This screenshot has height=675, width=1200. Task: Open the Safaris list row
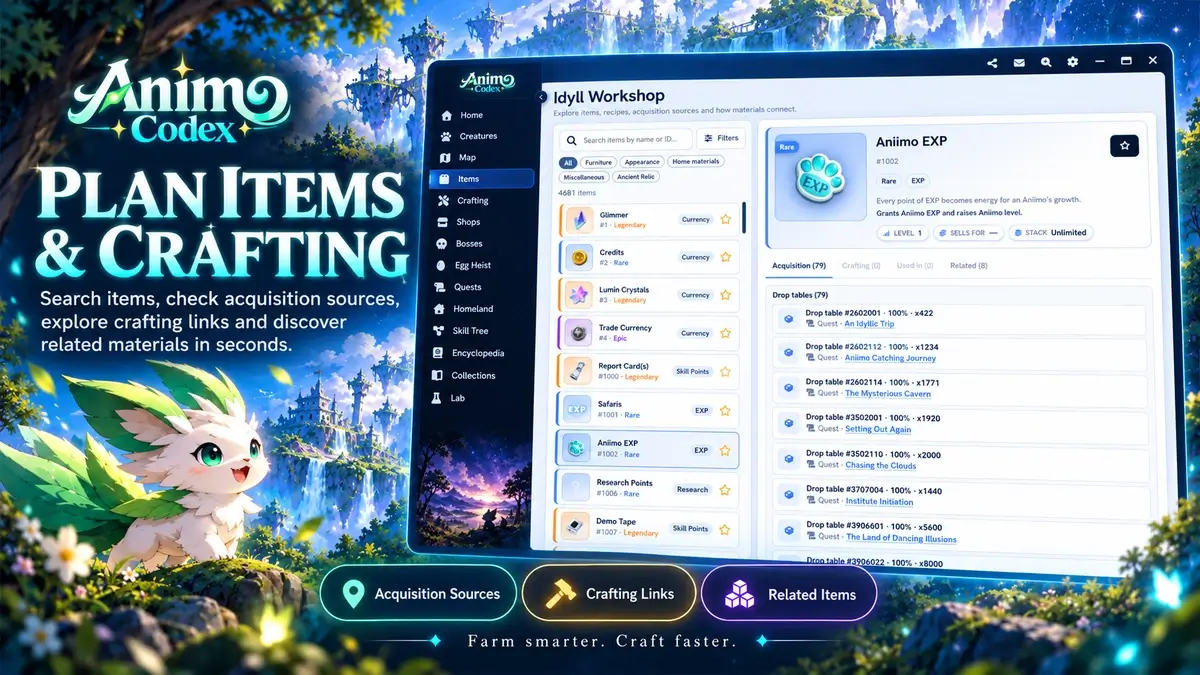tap(648, 410)
